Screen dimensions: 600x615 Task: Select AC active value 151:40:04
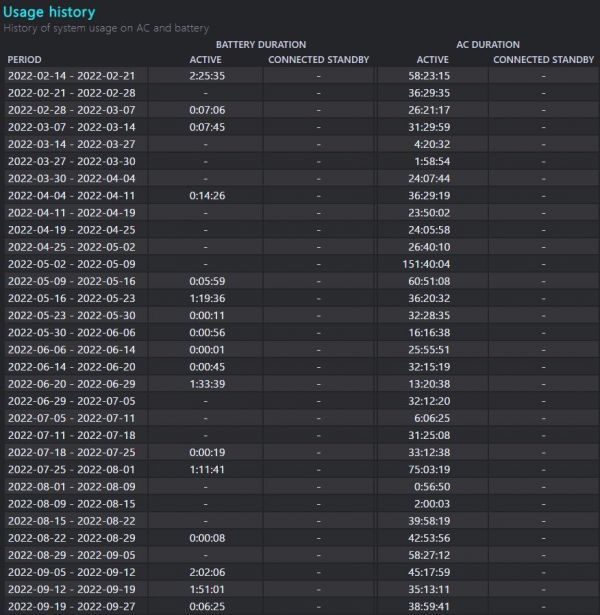click(428, 264)
